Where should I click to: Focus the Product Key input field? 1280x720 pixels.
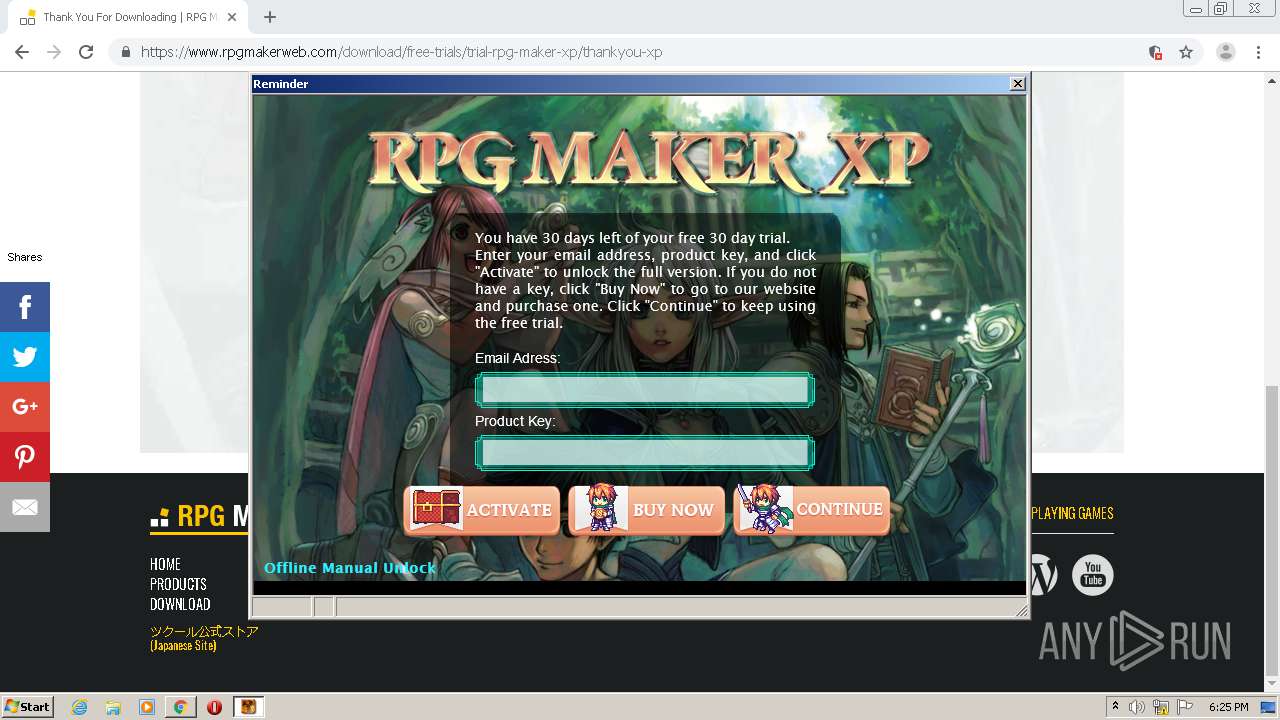pos(645,453)
